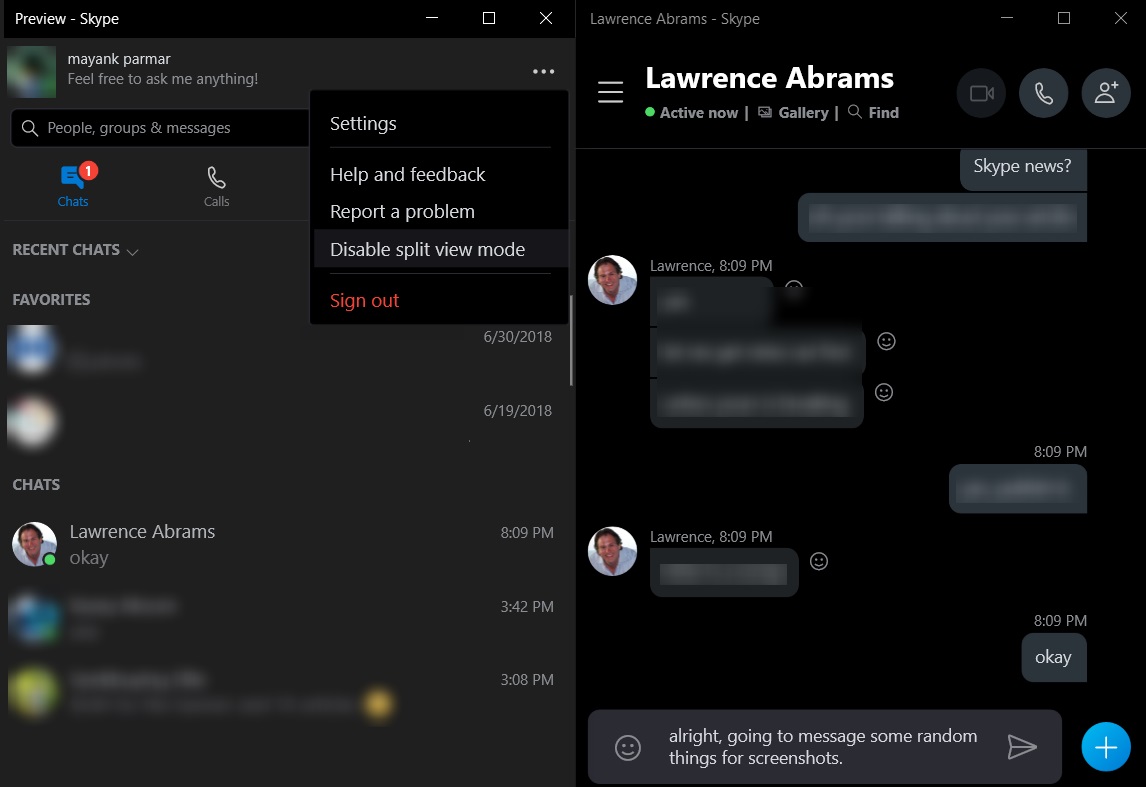Click 'Feel free to ask me anything!' mood text
Image resolution: width=1146 pixels, height=787 pixels.
163,79
